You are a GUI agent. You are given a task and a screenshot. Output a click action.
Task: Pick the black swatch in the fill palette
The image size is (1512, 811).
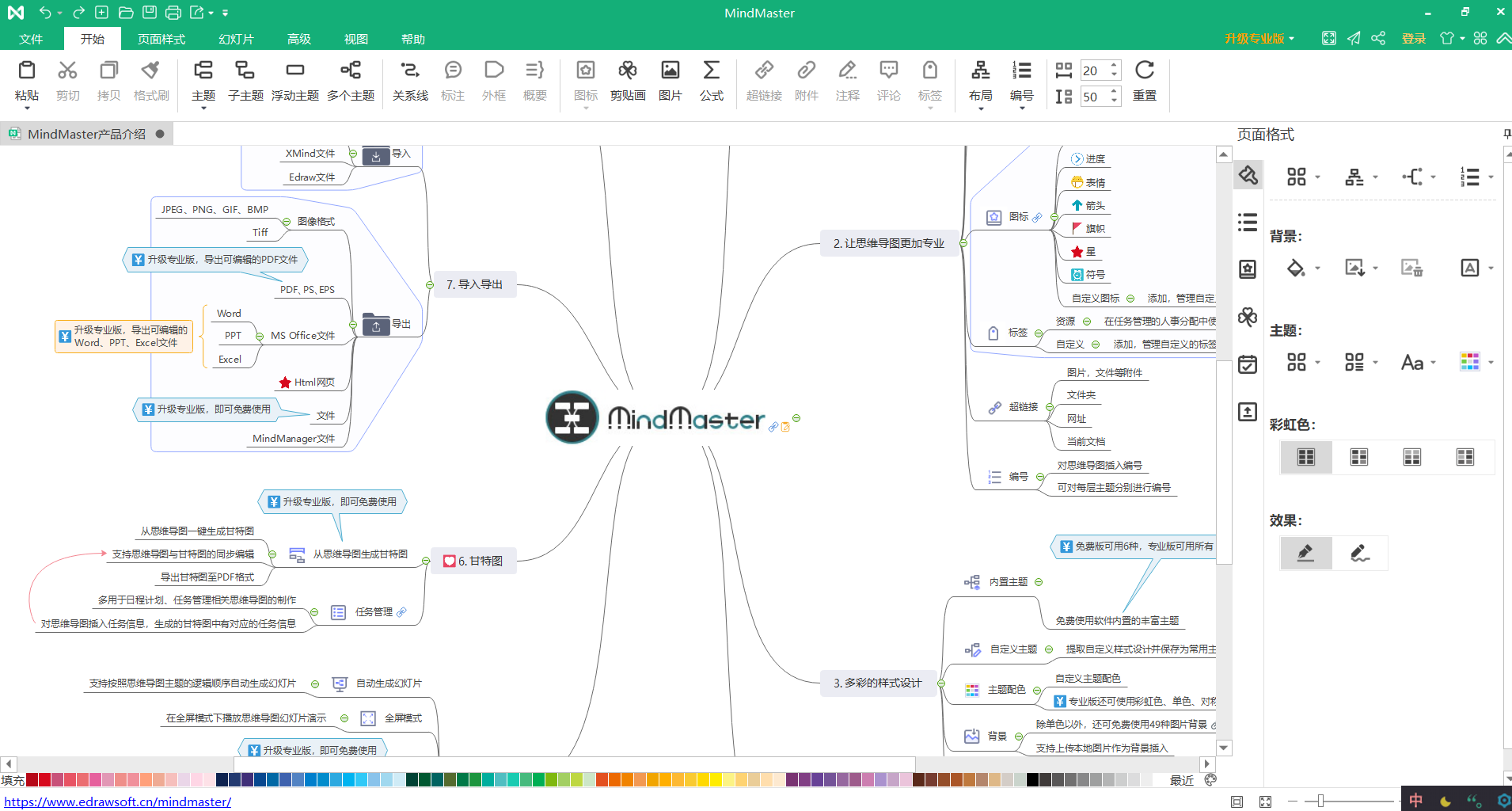tap(1032, 780)
